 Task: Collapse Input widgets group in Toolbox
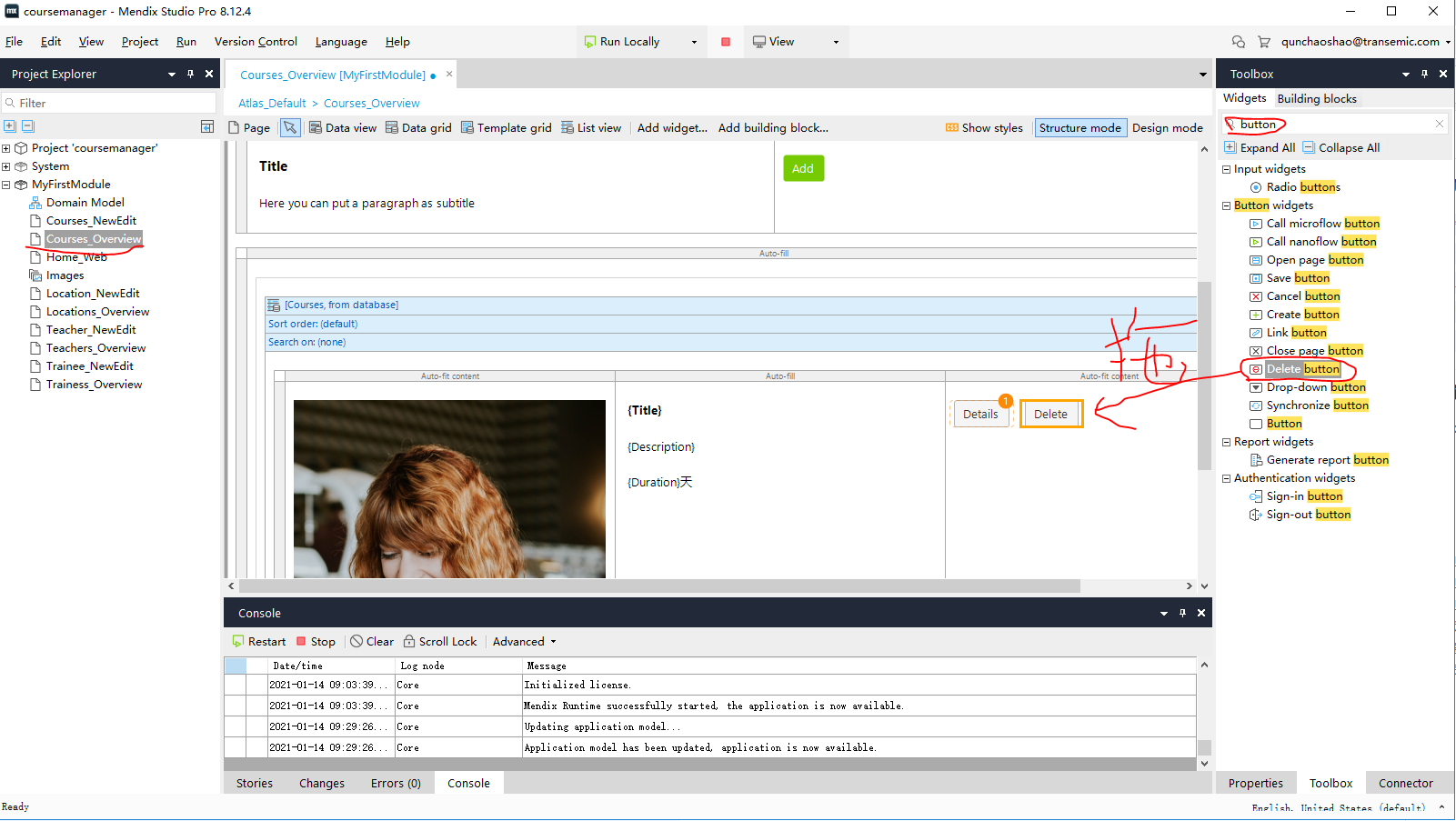point(1226,169)
